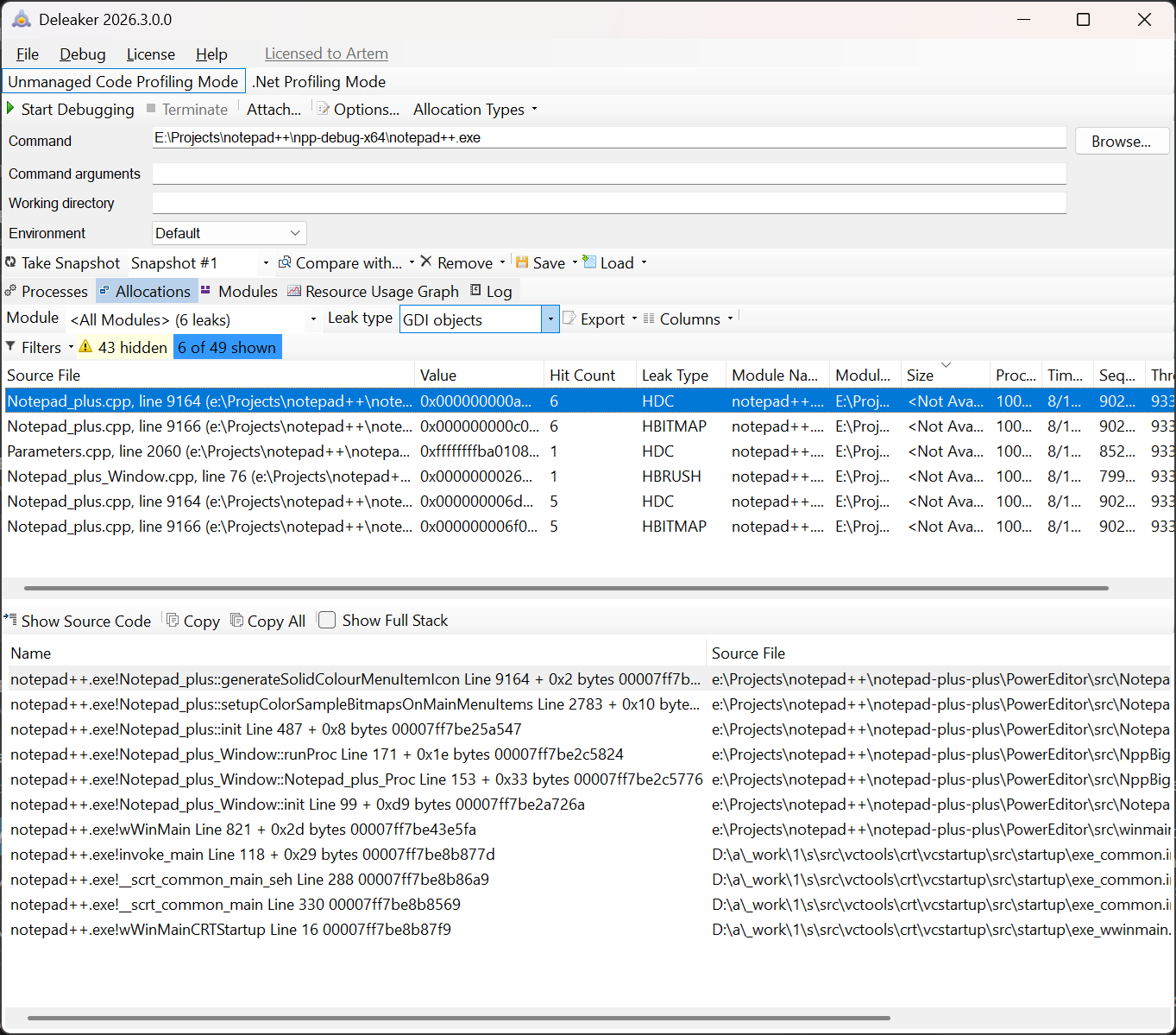Click the call stack horizontal scrollbar

click(458, 1018)
